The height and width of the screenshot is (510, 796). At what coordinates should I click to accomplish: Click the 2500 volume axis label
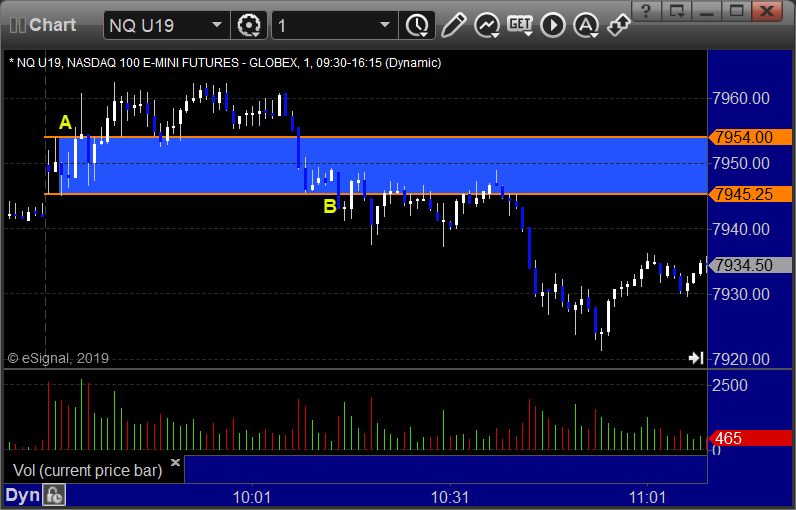[x=730, y=385]
